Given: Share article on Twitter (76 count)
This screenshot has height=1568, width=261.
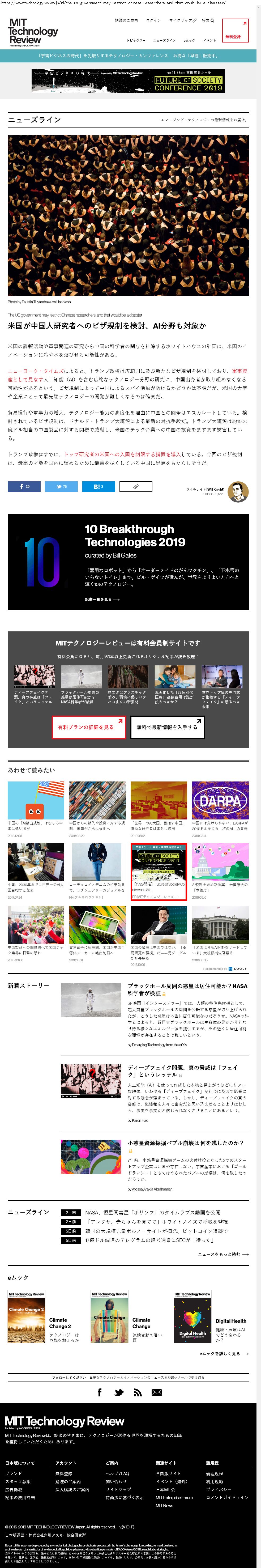Looking at the screenshot, I should (61, 486).
